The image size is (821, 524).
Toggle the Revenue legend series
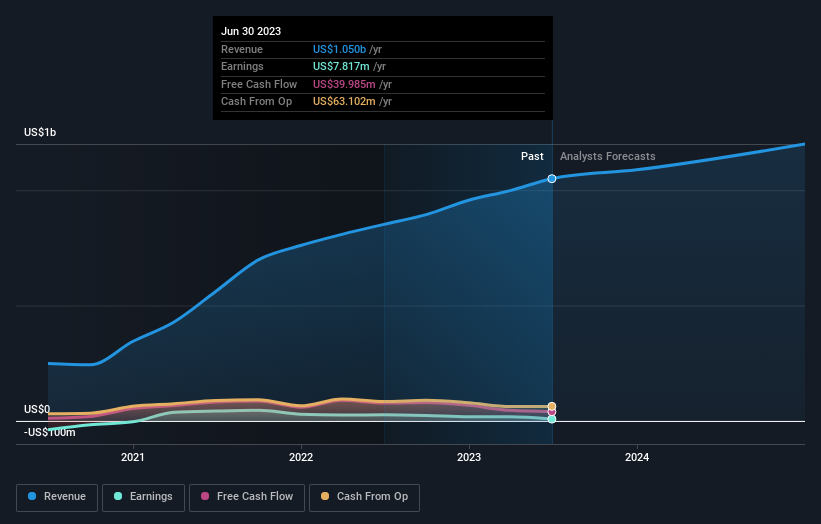[x=57, y=497]
